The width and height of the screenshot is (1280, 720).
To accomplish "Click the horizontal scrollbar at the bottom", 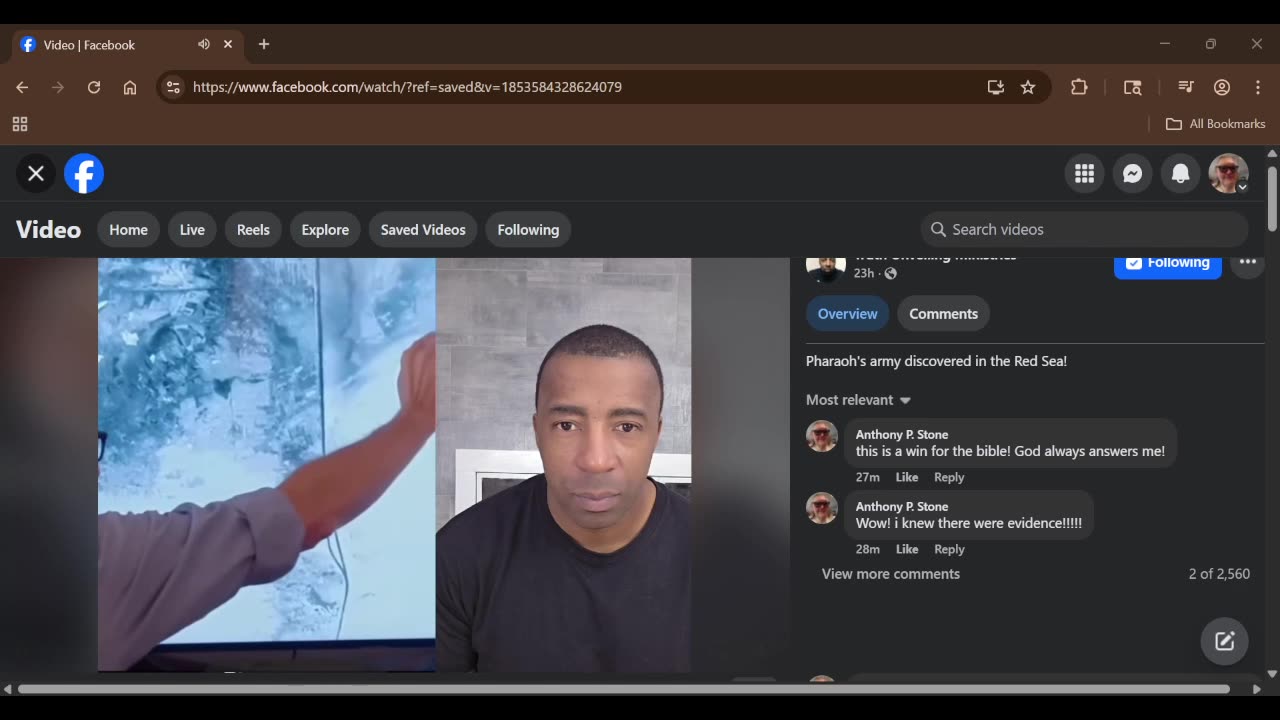I will point(624,689).
